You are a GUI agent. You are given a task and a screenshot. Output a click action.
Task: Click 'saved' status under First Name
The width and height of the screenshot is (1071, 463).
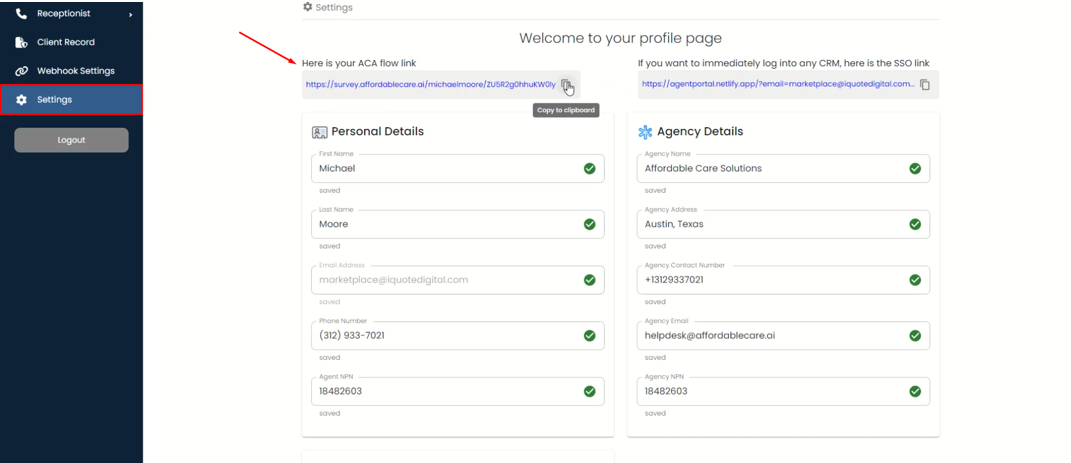(329, 191)
